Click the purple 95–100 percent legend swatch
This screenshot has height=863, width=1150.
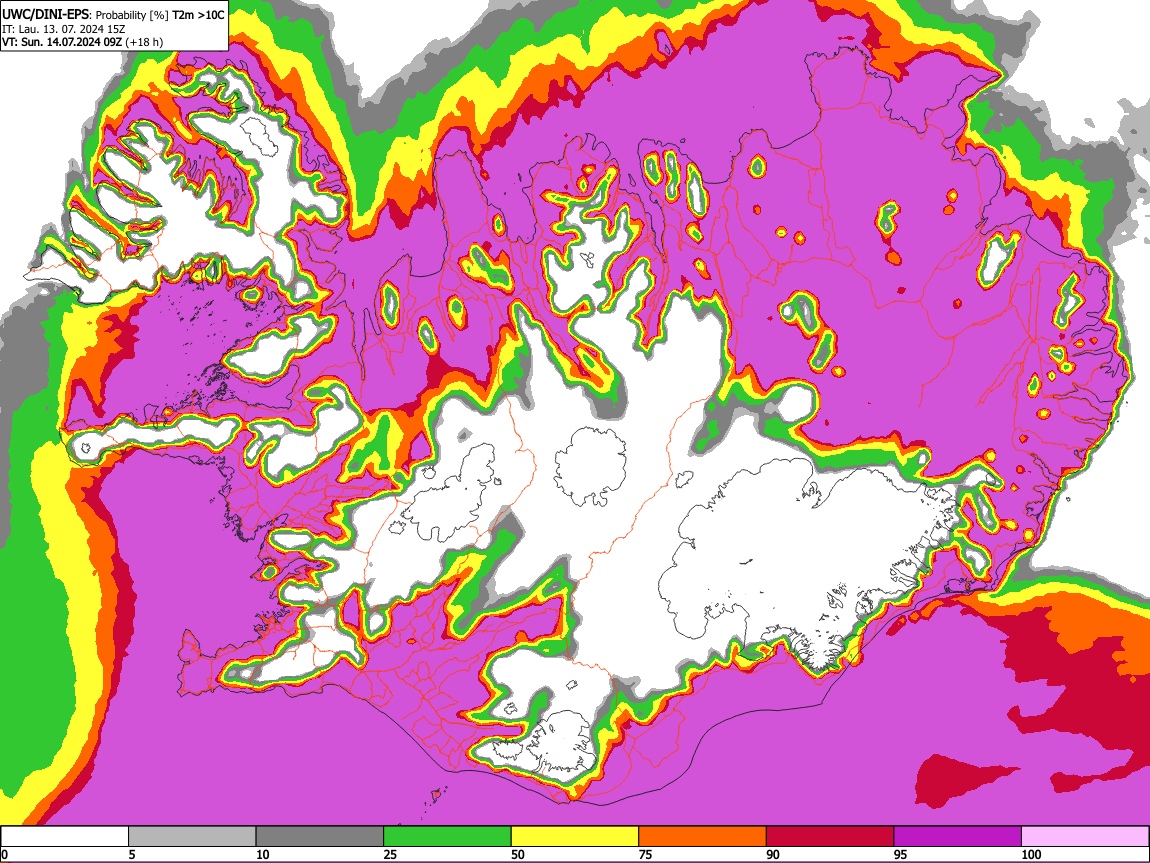[958, 836]
